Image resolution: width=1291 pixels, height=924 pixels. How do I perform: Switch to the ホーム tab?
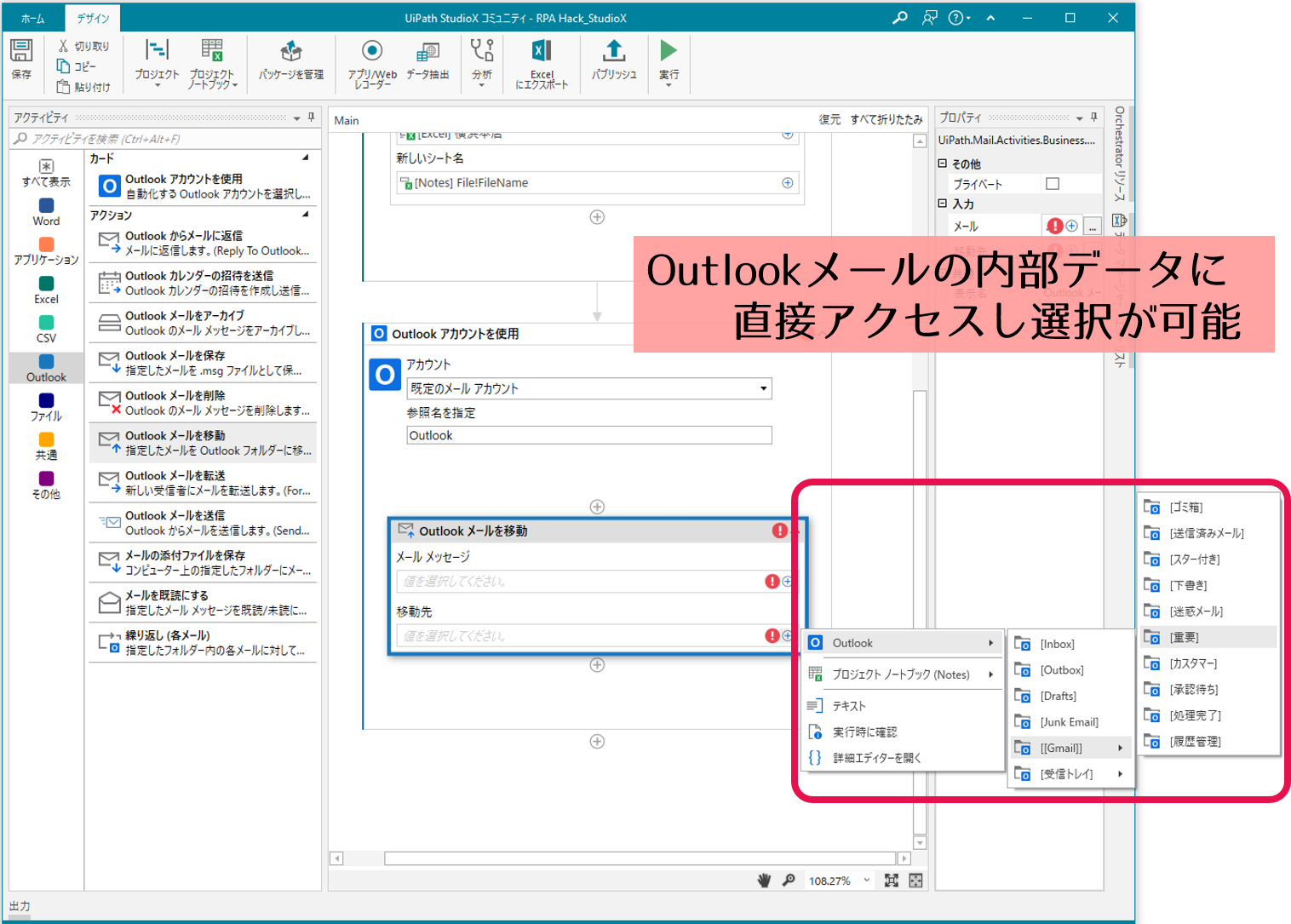[32, 18]
